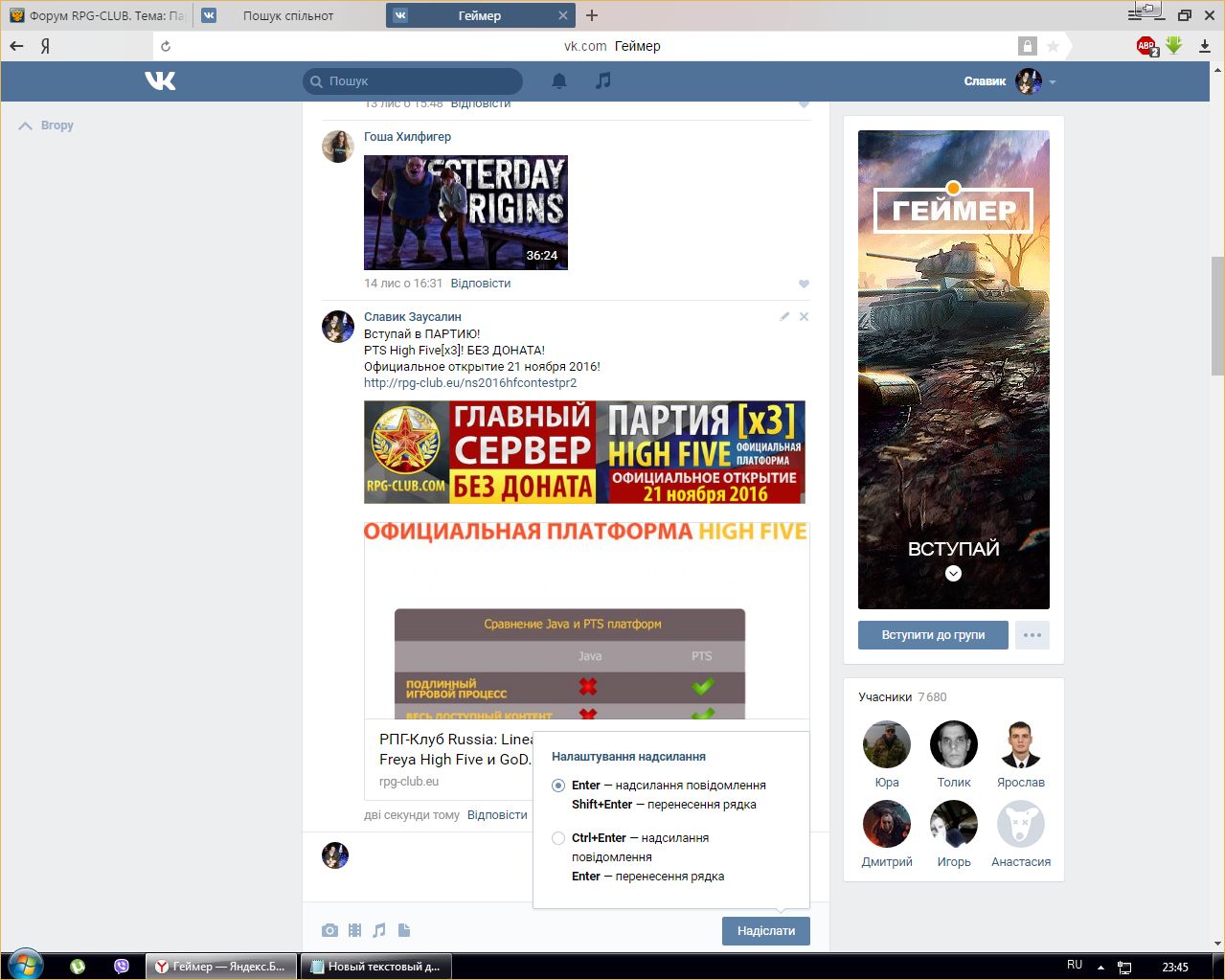Viewport: 1225px width, 980px height.
Task: Open member Ярослав's avatar
Action: coord(1021,745)
